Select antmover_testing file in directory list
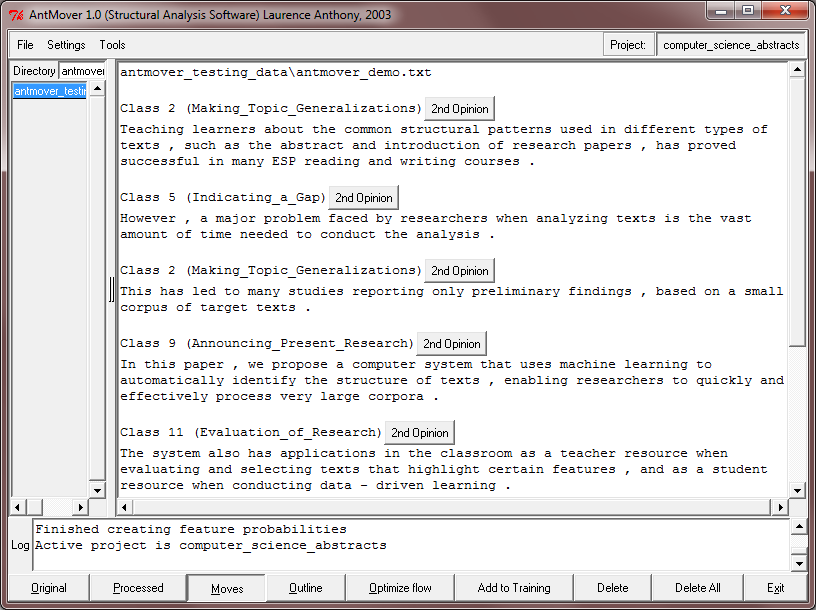This screenshot has width=816, height=610. (x=50, y=91)
